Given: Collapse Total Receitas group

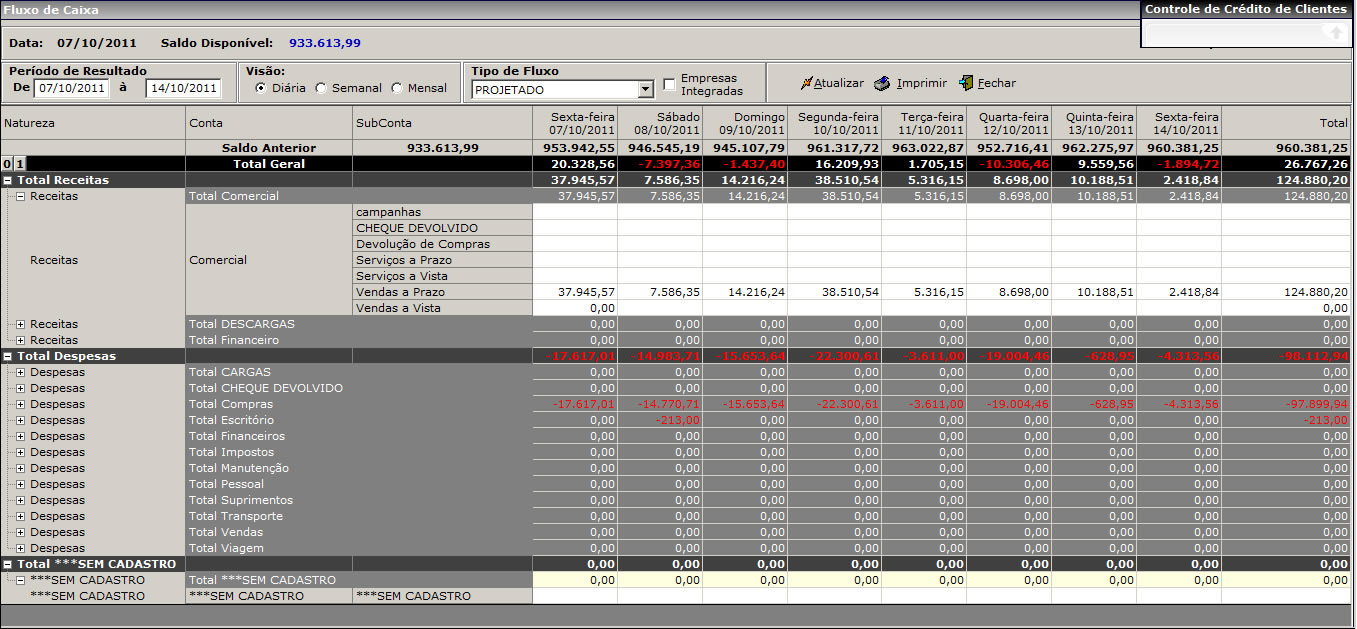Looking at the screenshot, I should 8,180.
